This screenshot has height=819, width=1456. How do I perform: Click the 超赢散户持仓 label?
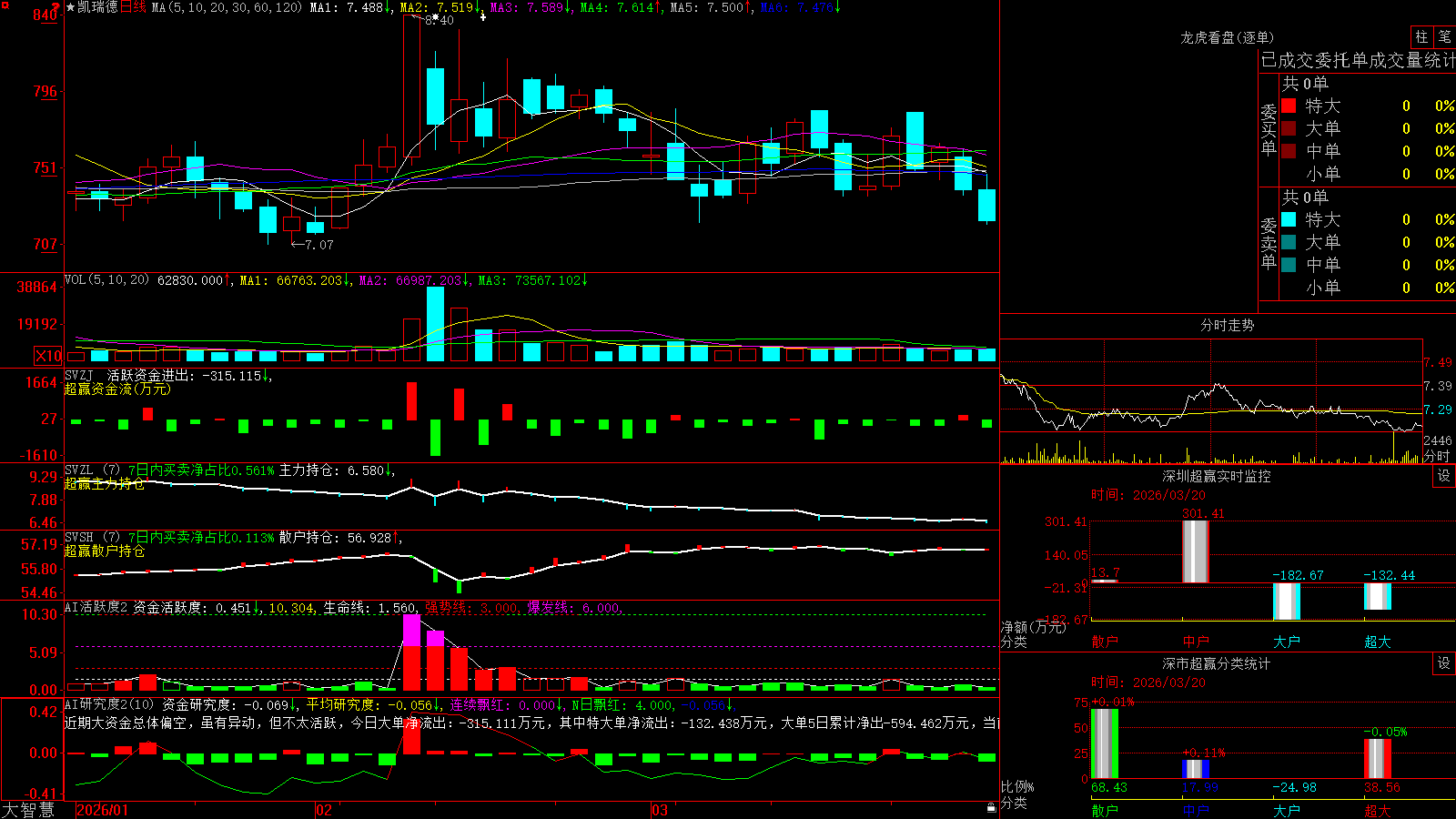104,551
